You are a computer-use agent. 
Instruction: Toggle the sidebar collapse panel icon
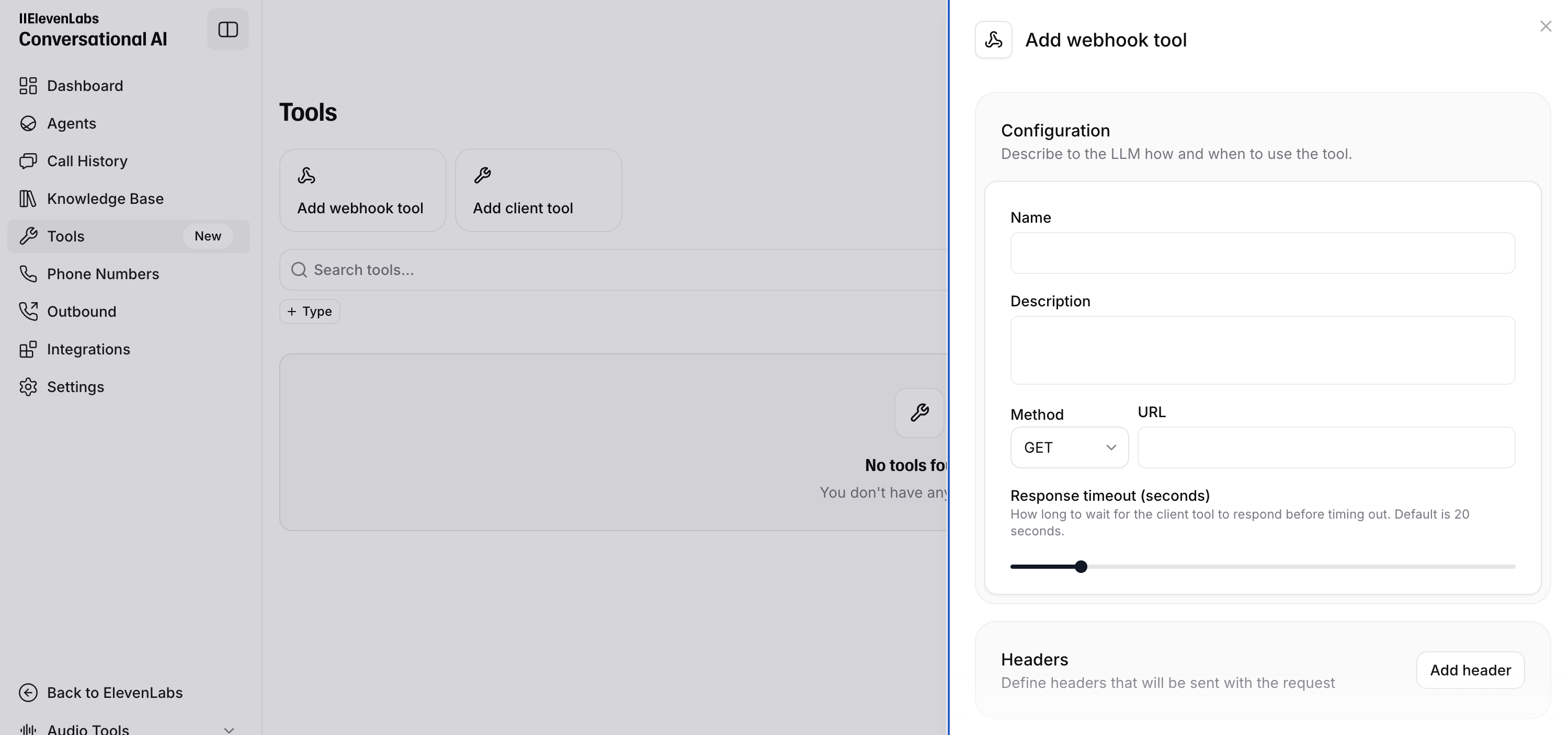pos(228,29)
